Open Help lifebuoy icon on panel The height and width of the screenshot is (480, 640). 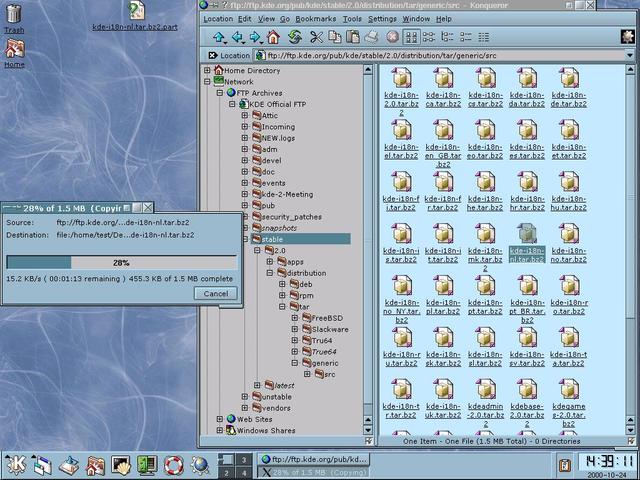coord(174,465)
